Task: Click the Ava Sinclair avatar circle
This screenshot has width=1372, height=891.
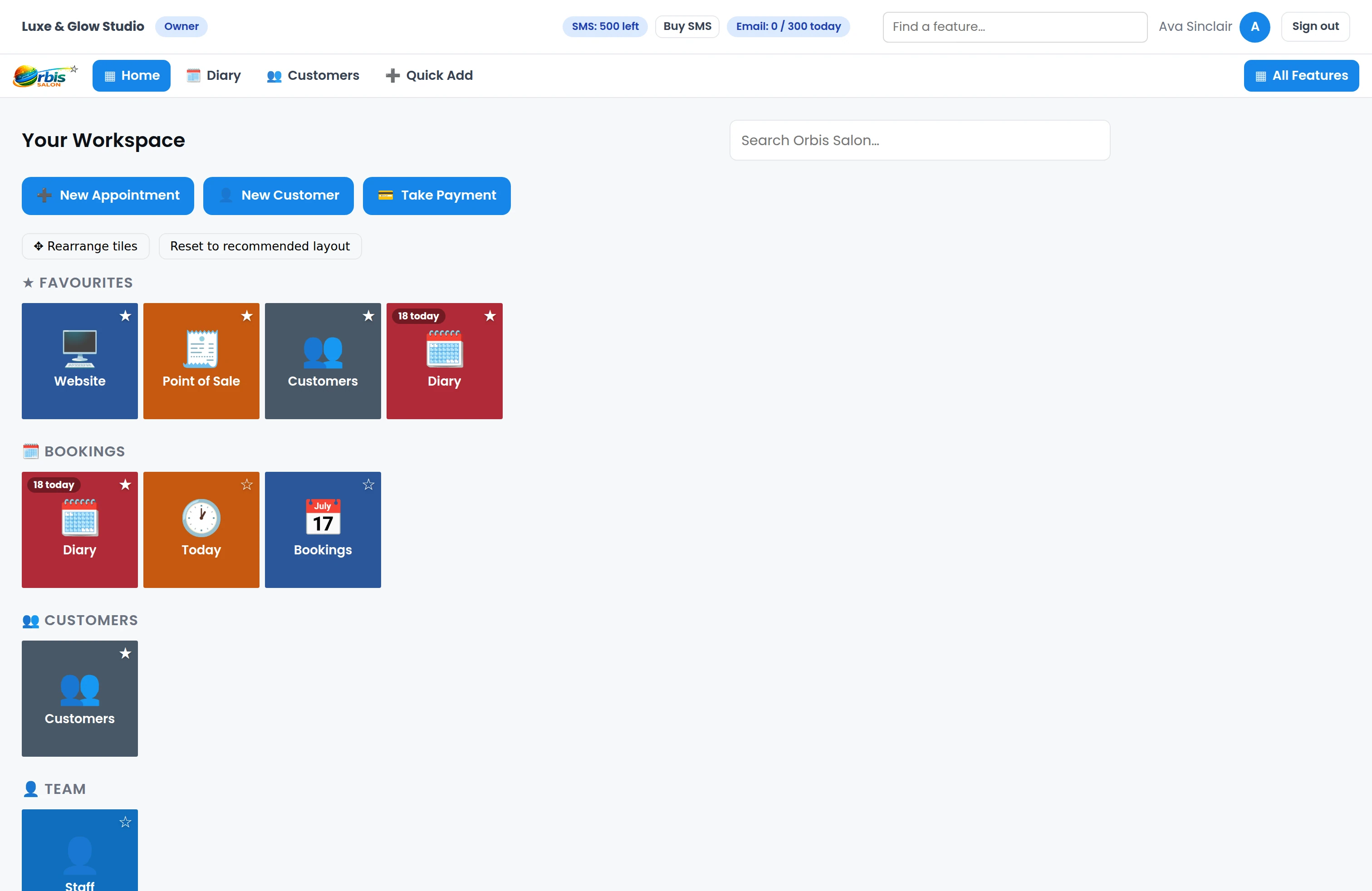Action: click(x=1254, y=26)
